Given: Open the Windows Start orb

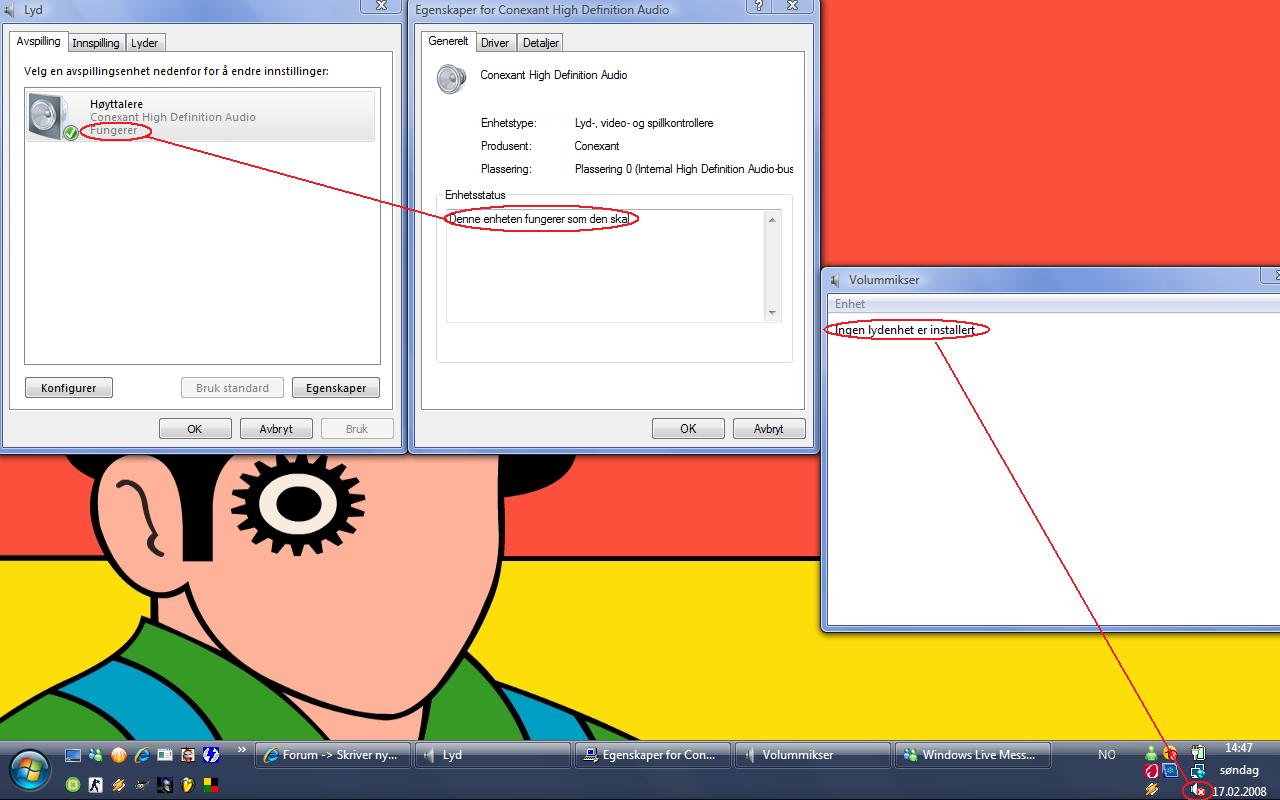Looking at the screenshot, I should 29,770.
